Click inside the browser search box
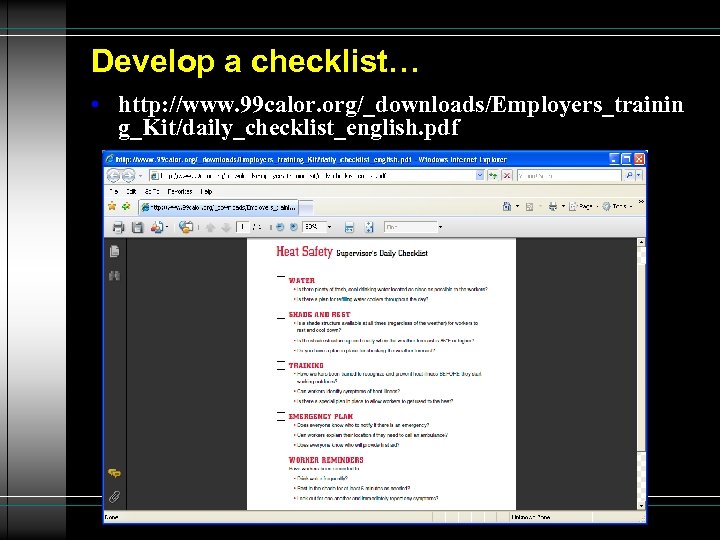The height and width of the screenshot is (540, 720). [568, 175]
